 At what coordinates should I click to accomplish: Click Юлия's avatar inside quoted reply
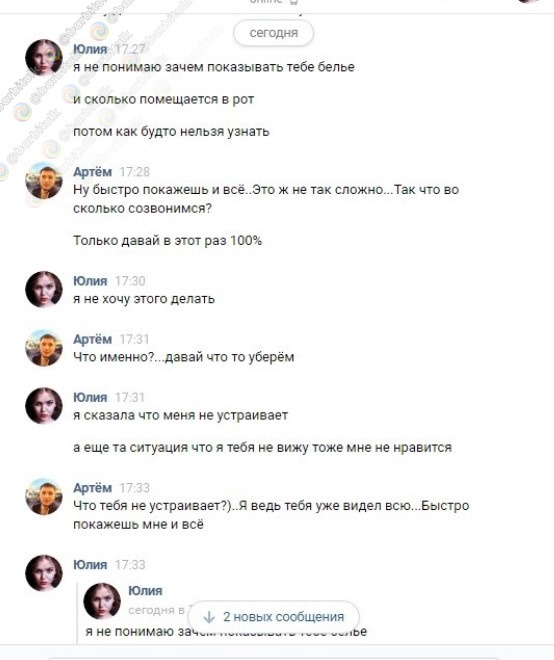[x=102, y=601]
